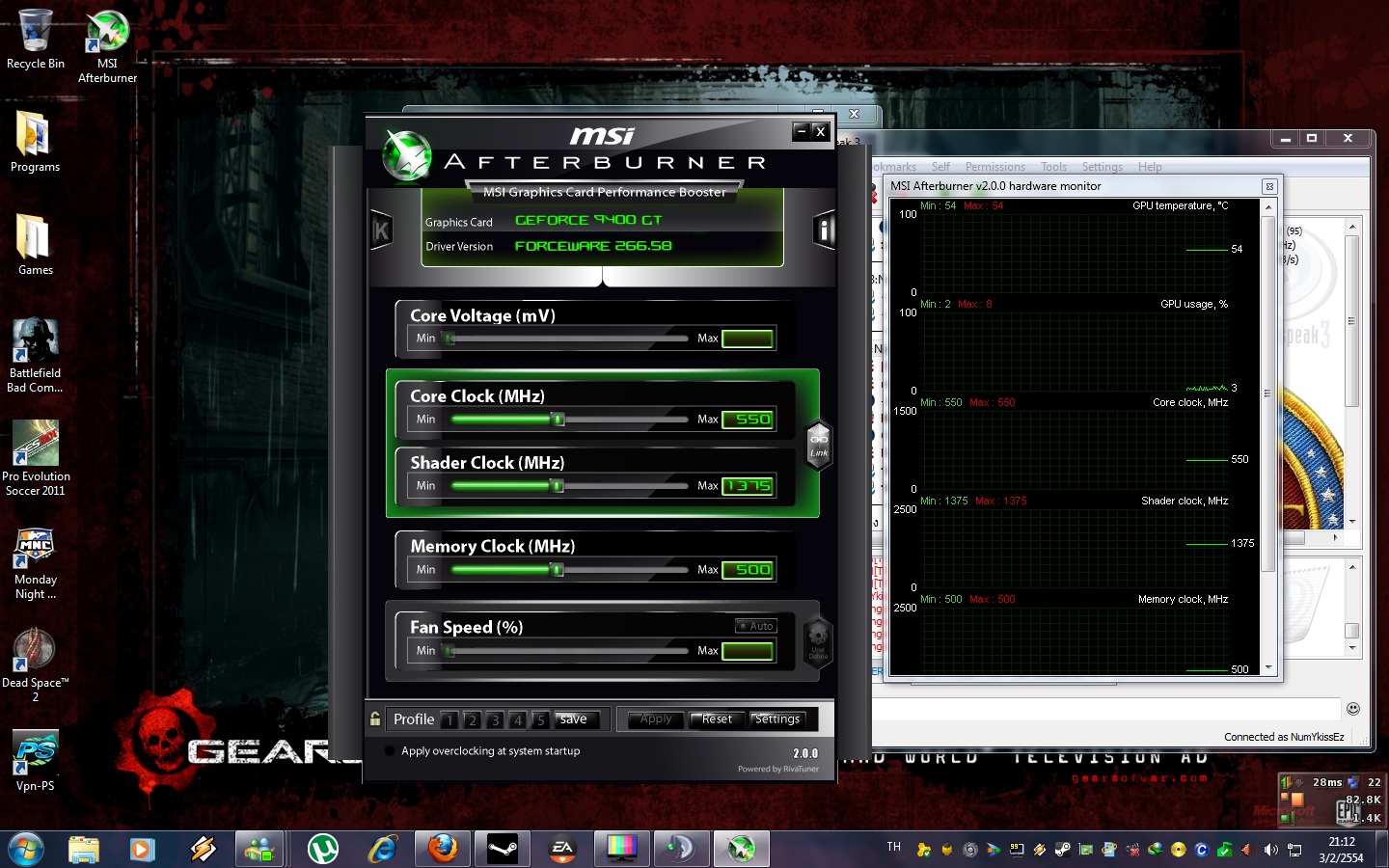Enable Auto fan speed mode
This screenshot has width=1389, height=868.
[756, 626]
